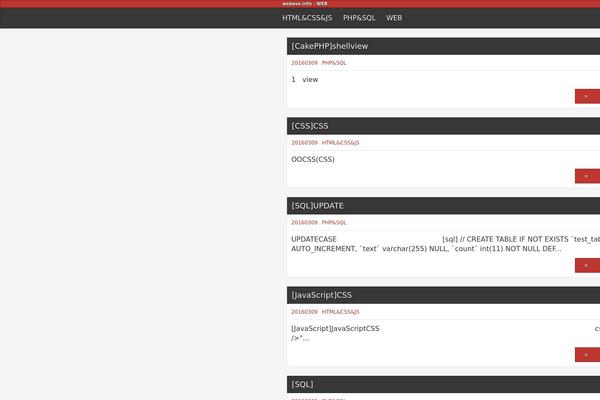Click the red read-more arrow under [SQL]UPDATE
The image size is (600, 400).
587,265
